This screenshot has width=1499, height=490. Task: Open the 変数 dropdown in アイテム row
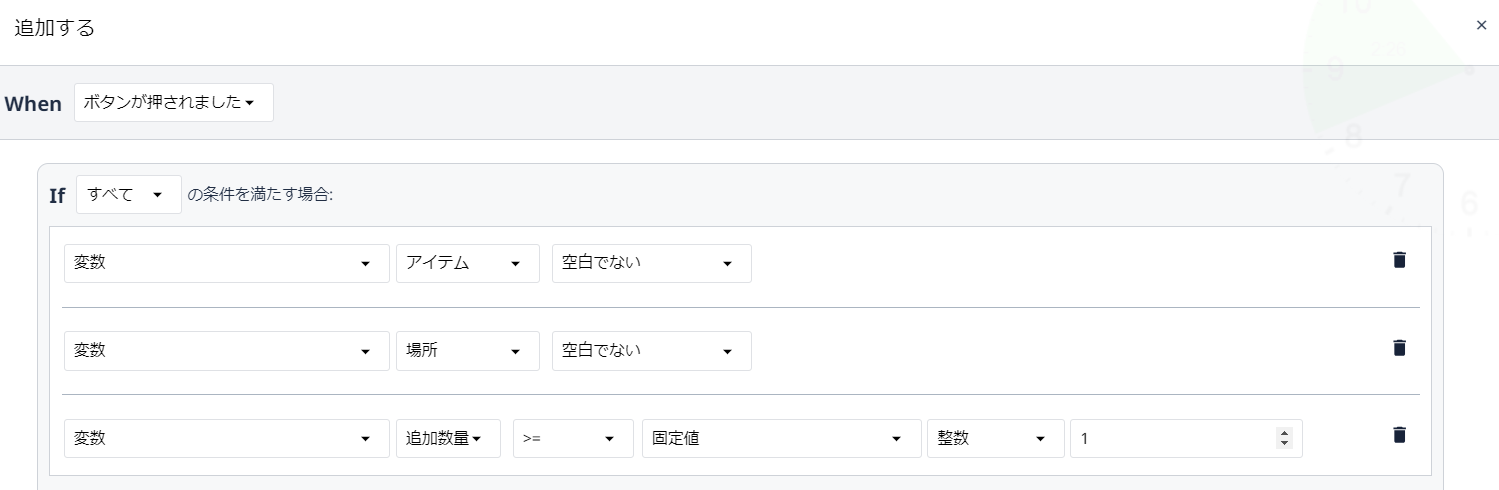click(227, 263)
